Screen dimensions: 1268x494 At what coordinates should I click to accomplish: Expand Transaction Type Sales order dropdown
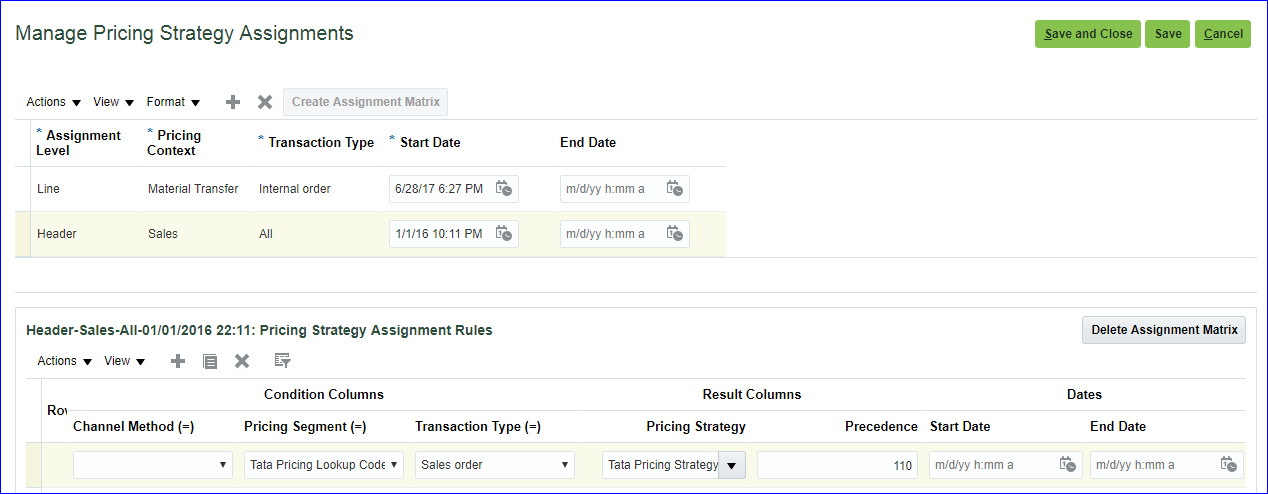pos(564,465)
